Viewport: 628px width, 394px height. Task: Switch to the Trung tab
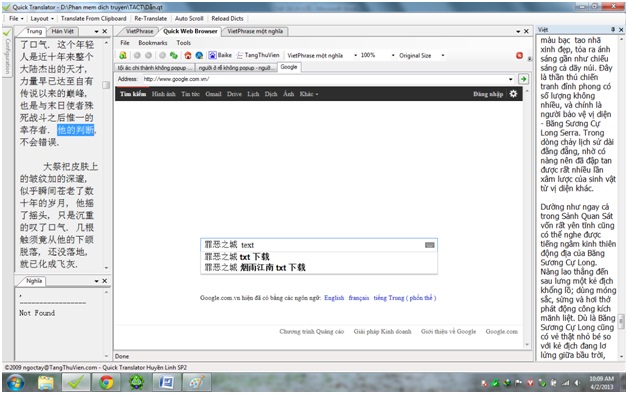coord(34,31)
